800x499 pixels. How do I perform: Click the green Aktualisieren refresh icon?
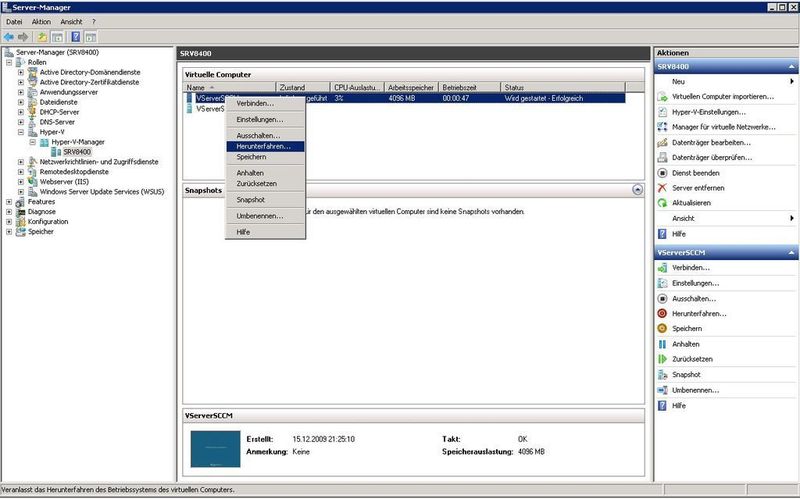(662, 203)
